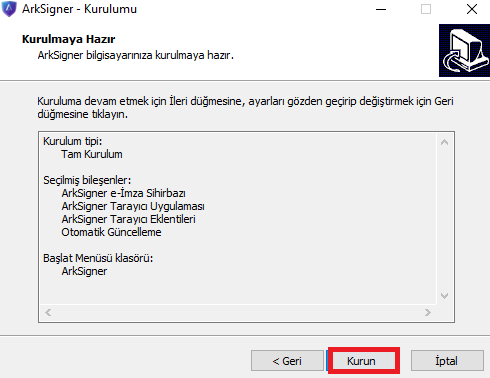Minimize the ArkSigner setup window
The image size is (490, 378).
click(x=381, y=9)
